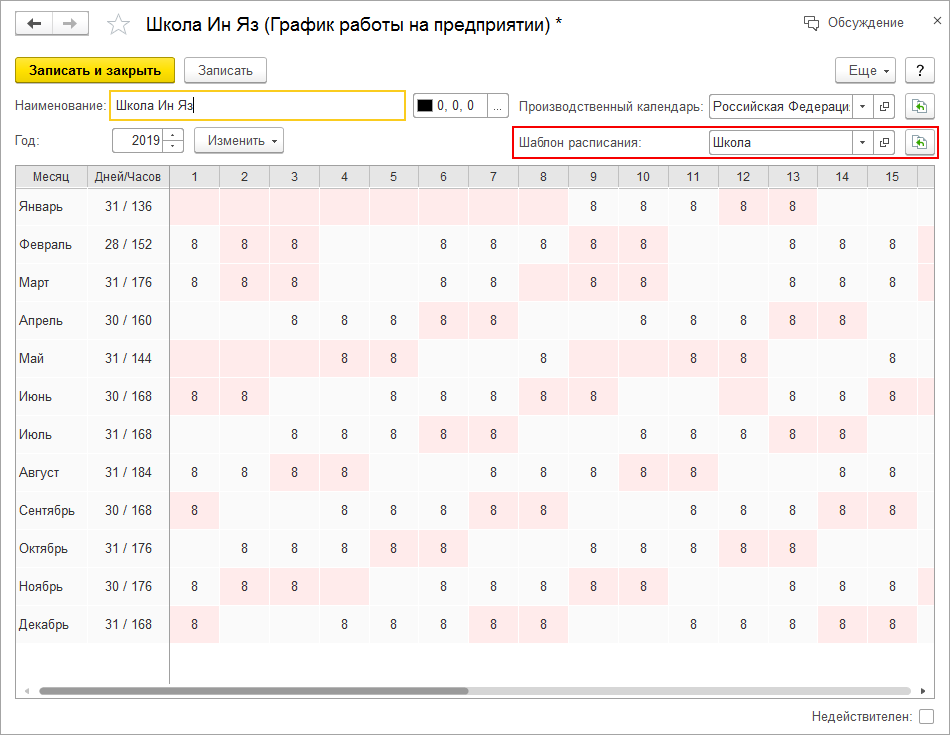
Task: Click the Год field 2019
Action: (x=138, y=141)
